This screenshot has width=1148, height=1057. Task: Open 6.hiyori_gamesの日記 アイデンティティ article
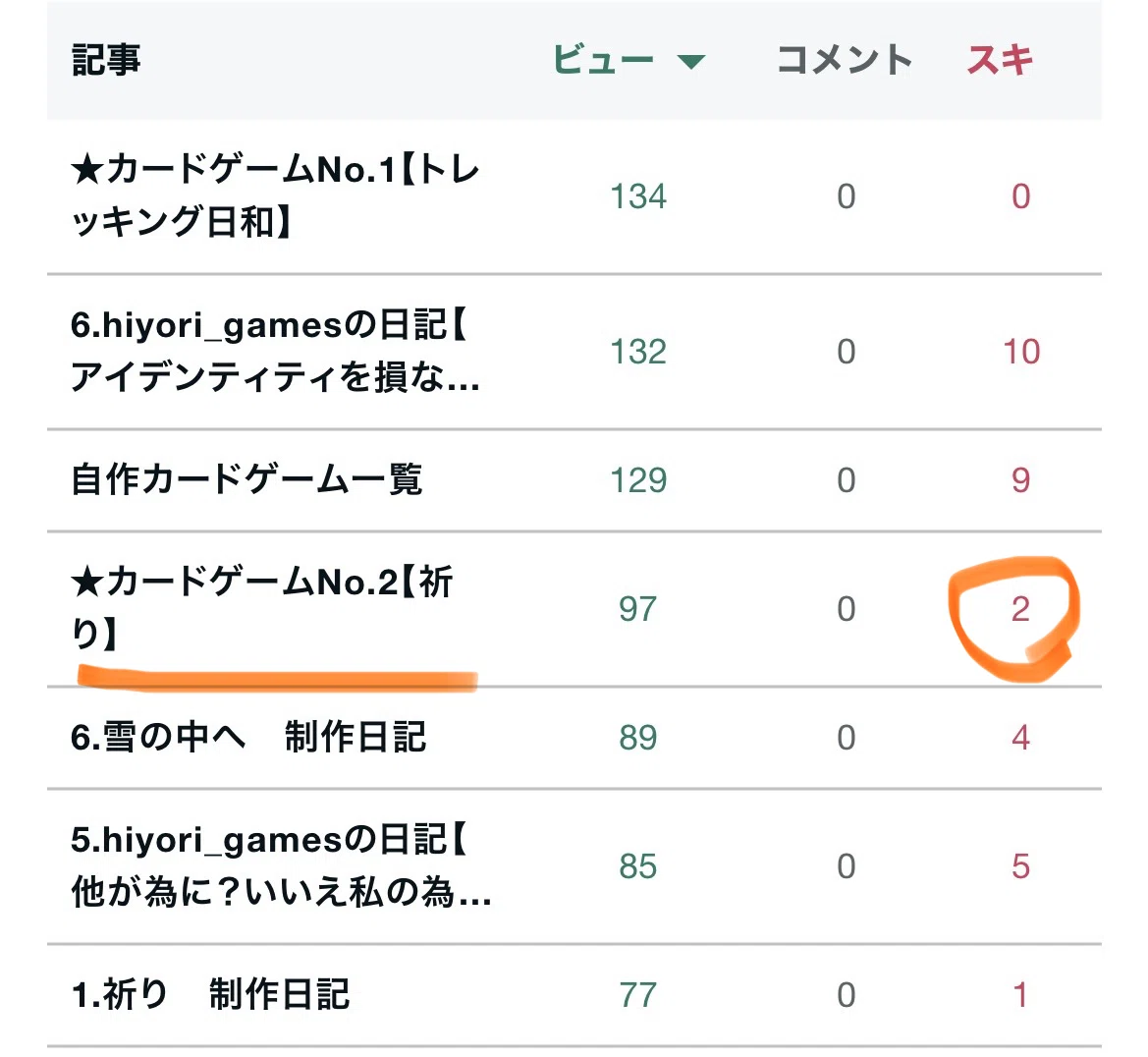(275, 352)
